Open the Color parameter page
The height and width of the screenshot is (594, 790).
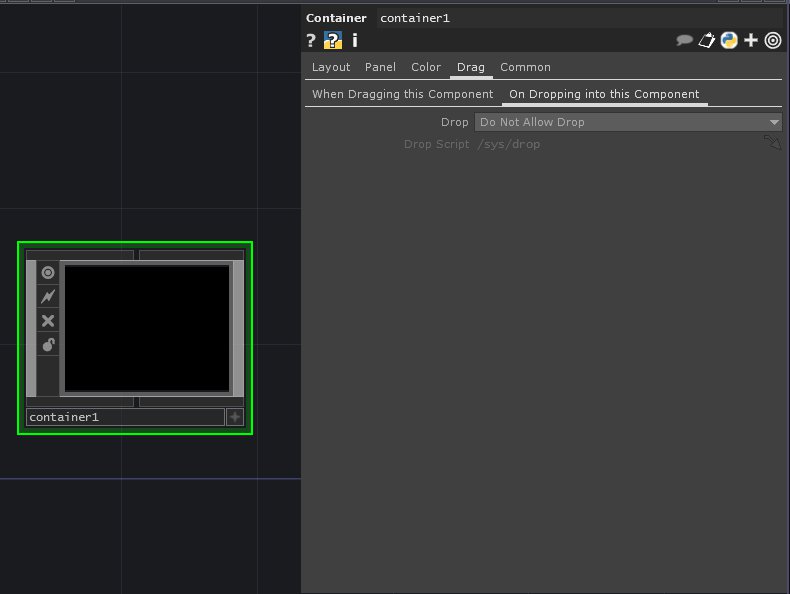[426, 67]
